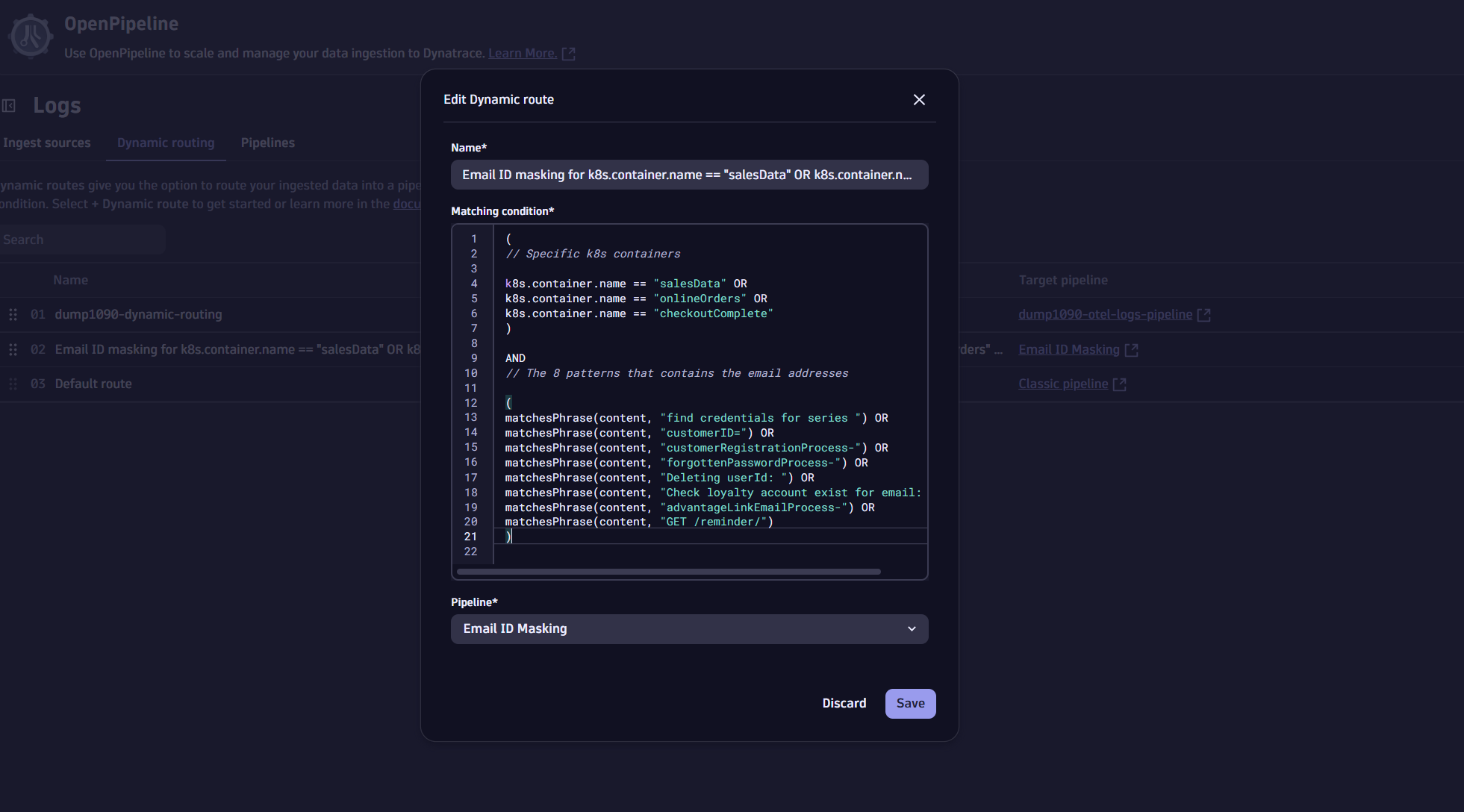Click drag handle for Email ID masking row
Image resolution: width=1464 pixels, height=812 pixels.
click(x=13, y=349)
